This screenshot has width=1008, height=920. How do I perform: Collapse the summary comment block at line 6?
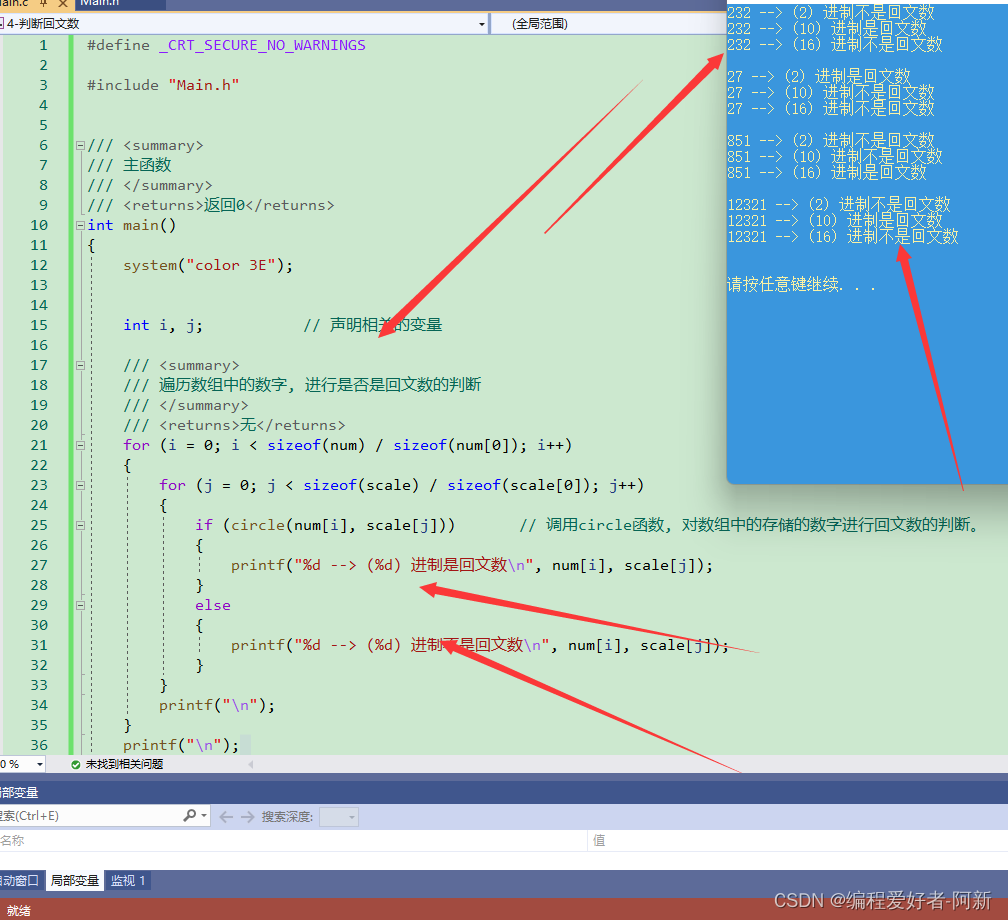[80, 145]
